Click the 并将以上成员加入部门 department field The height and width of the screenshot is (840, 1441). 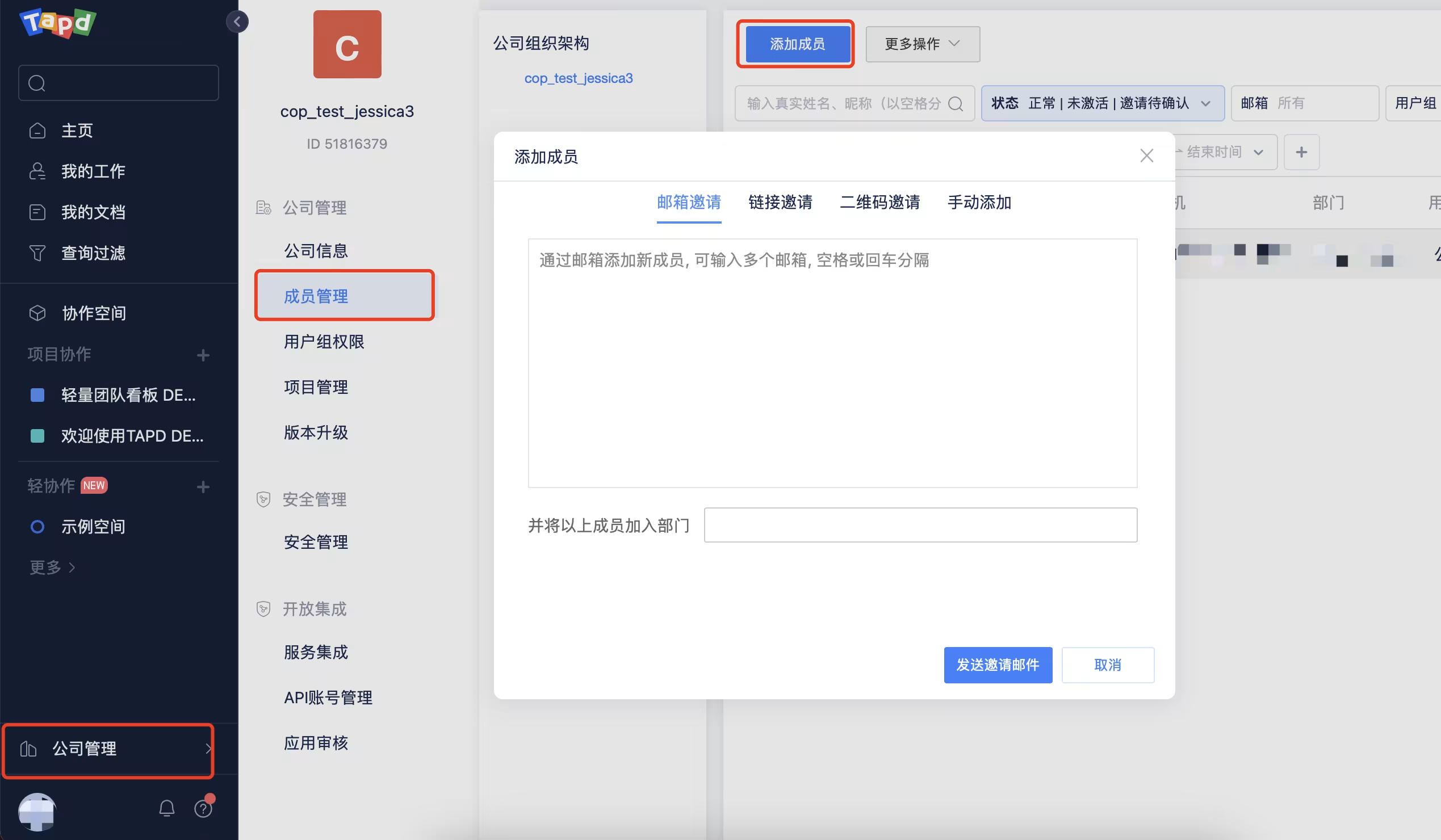920,525
